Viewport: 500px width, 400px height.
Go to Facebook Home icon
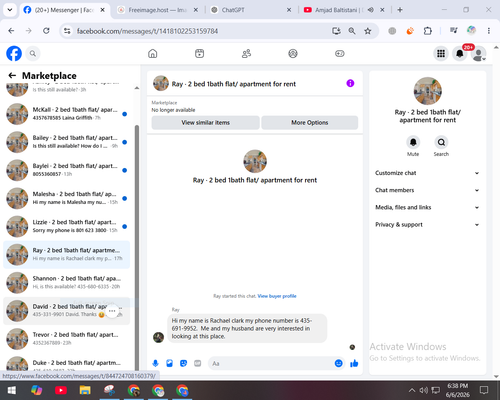[x=153, y=53]
